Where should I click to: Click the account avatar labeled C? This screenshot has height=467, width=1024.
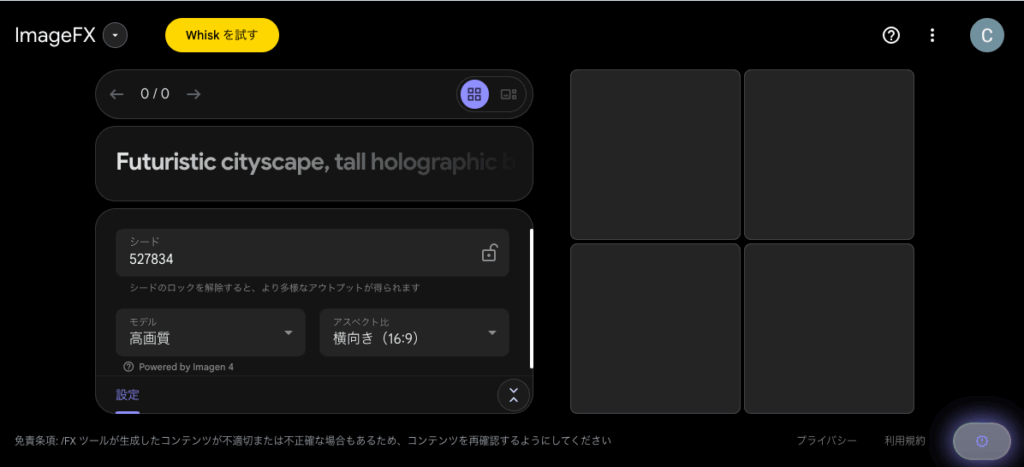986,35
